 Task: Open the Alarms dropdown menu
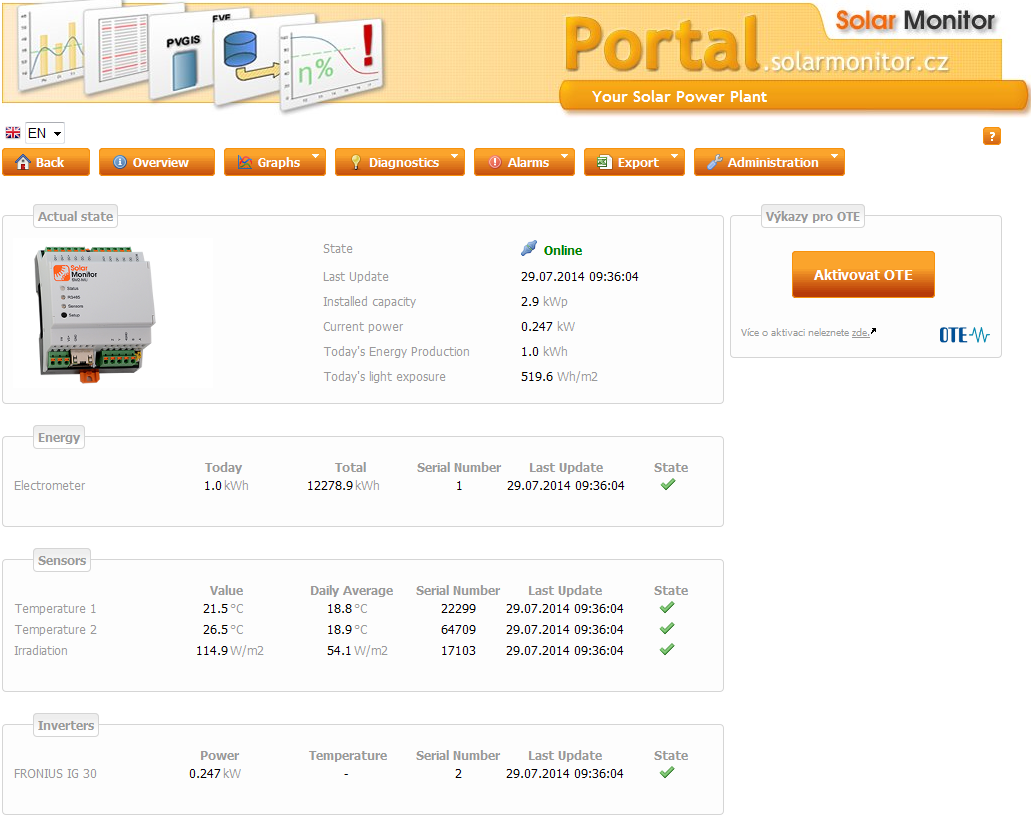click(x=523, y=162)
